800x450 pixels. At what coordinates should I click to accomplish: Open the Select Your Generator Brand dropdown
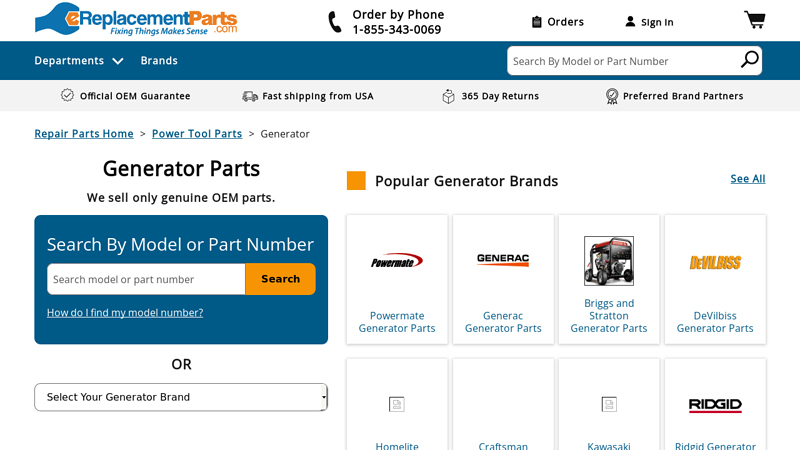pyautogui.click(x=181, y=397)
